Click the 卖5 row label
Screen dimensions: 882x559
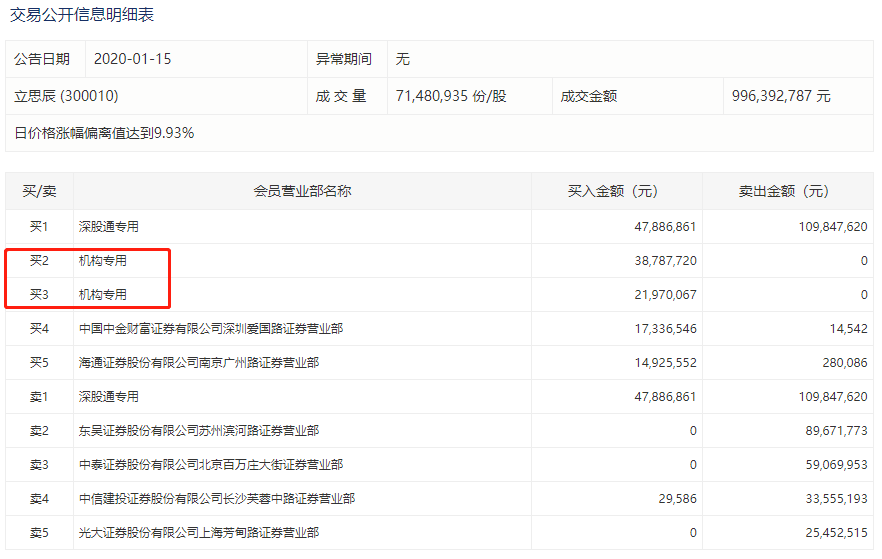(39, 533)
